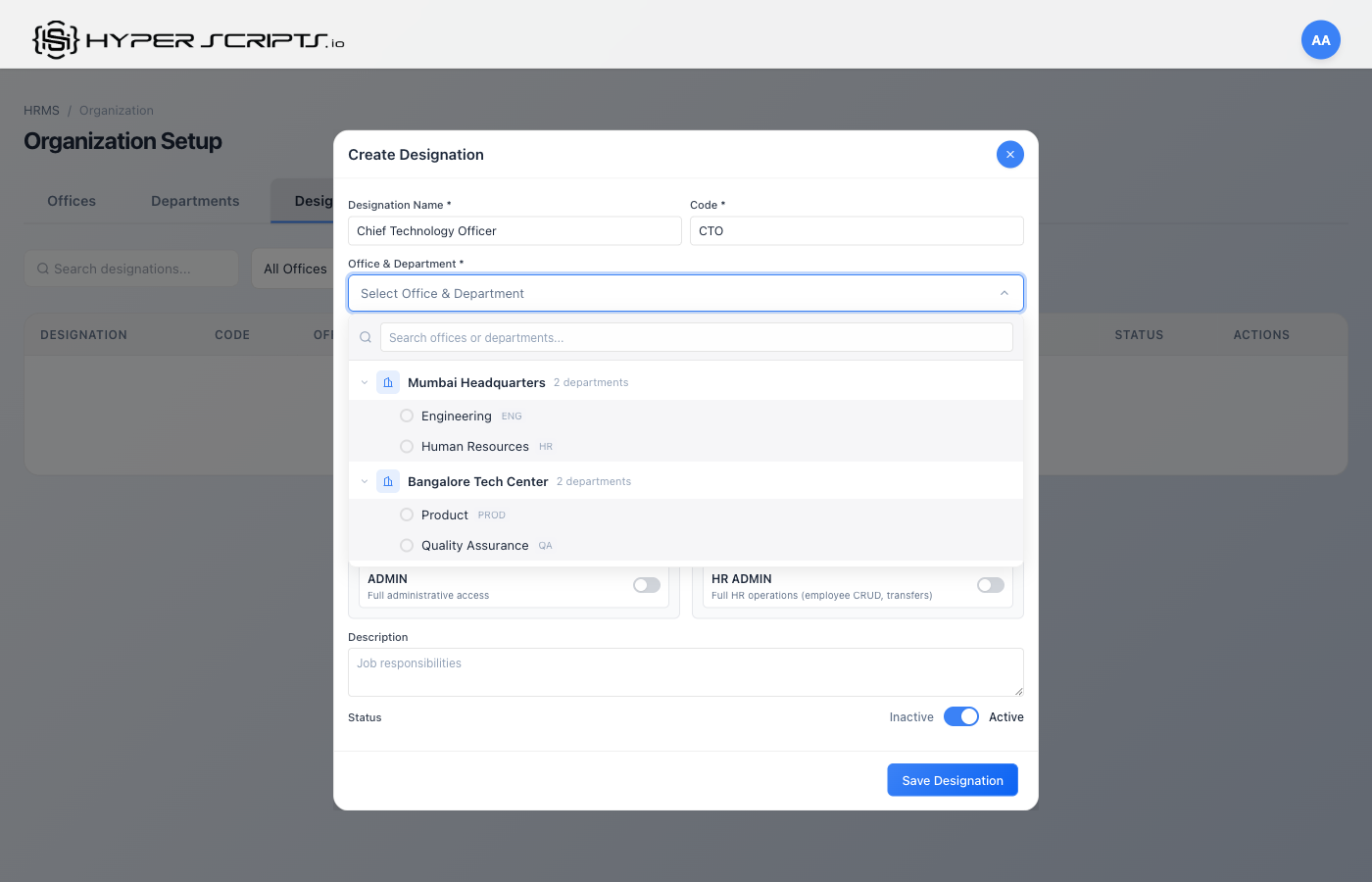The image size is (1372, 882).
Task: Click the building icon beside Mumbai Headquarters
Action: (x=387, y=382)
